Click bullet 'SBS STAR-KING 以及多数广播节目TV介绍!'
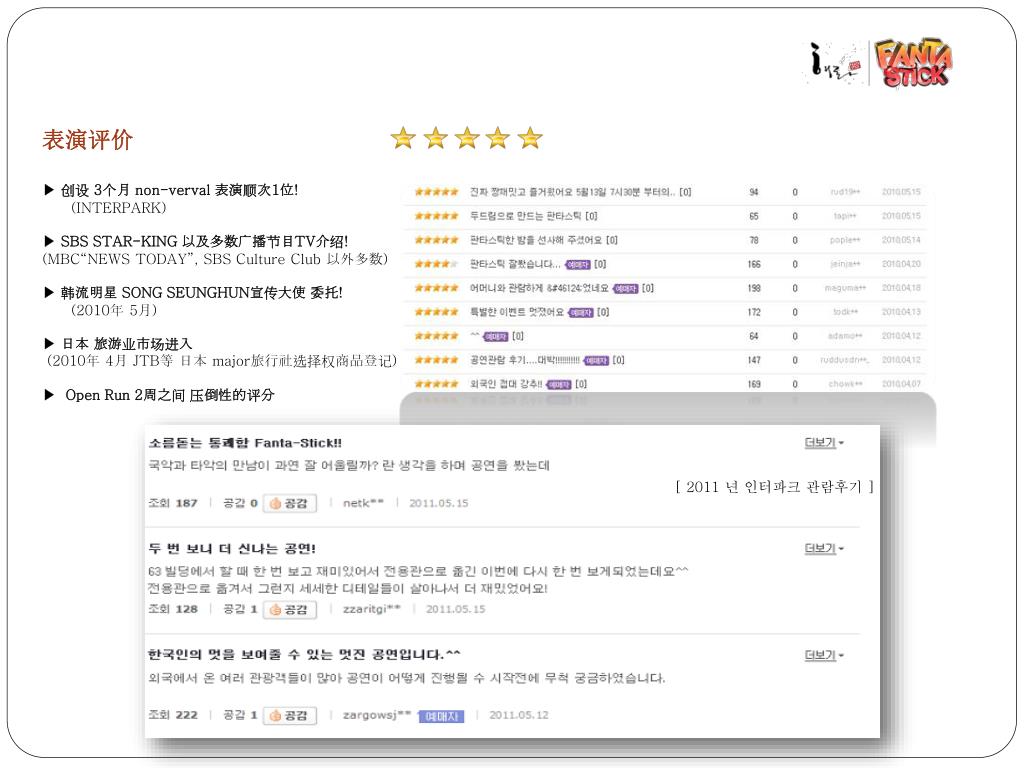1024x768 pixels. point(197,241)
